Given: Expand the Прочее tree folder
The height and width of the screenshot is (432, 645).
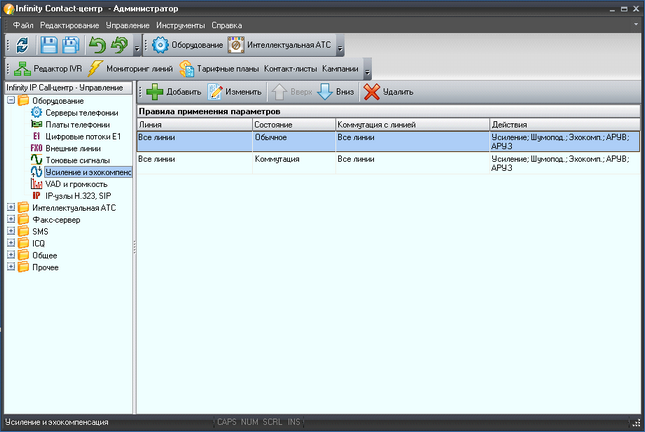Looking at the screenshot, I should pyautogui.click(x=11, y=267).
